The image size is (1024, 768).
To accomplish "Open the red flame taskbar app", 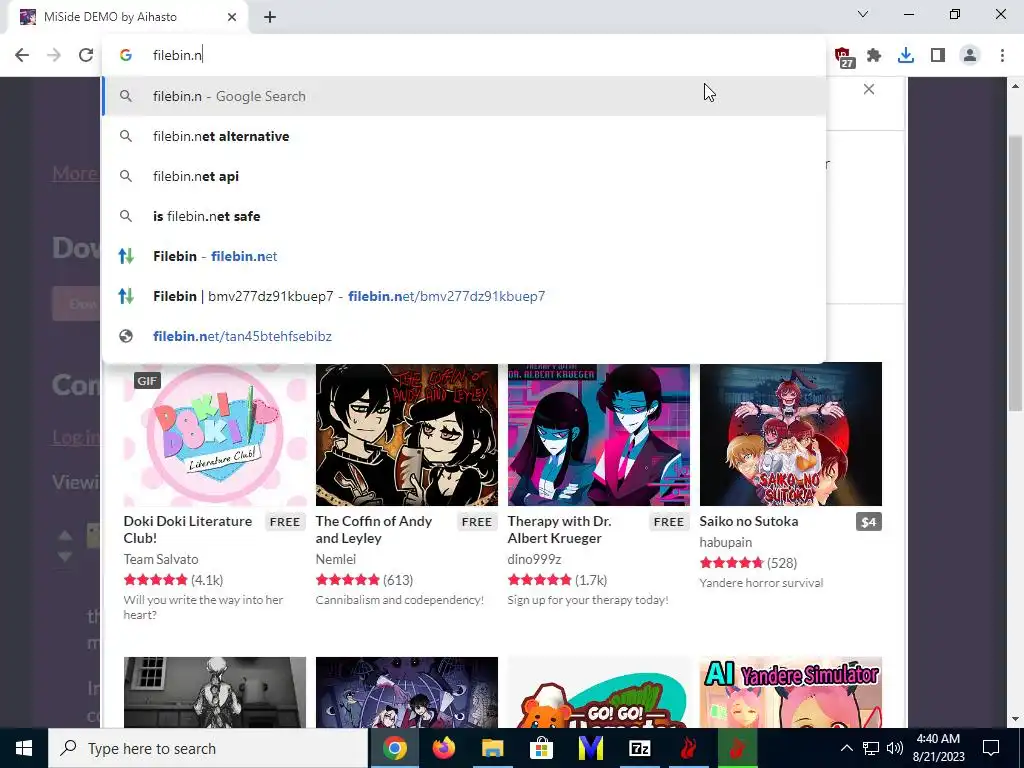I will point(688,748).
